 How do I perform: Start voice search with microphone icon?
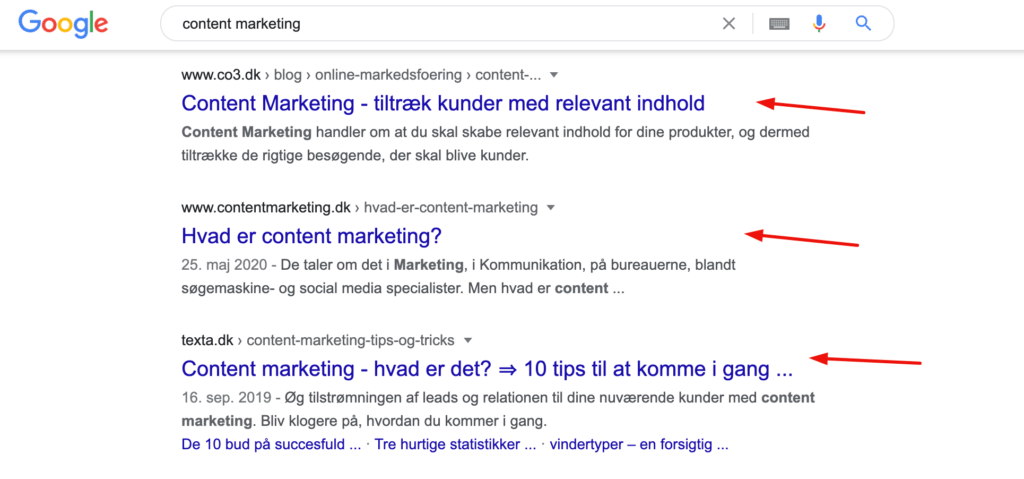[x=819, y=24]
